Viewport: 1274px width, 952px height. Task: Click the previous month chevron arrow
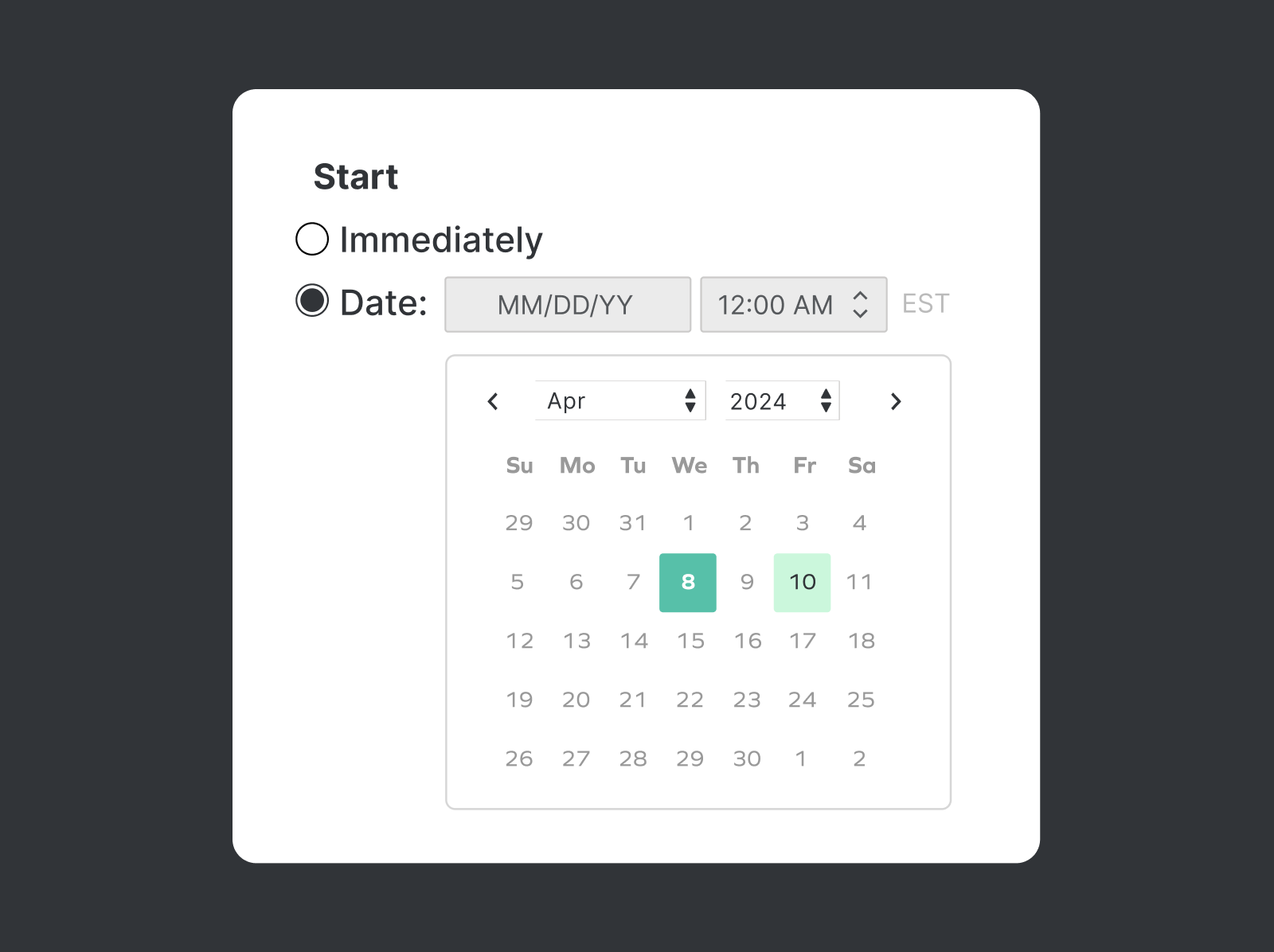pyautogui.click(x=492, y=402)
